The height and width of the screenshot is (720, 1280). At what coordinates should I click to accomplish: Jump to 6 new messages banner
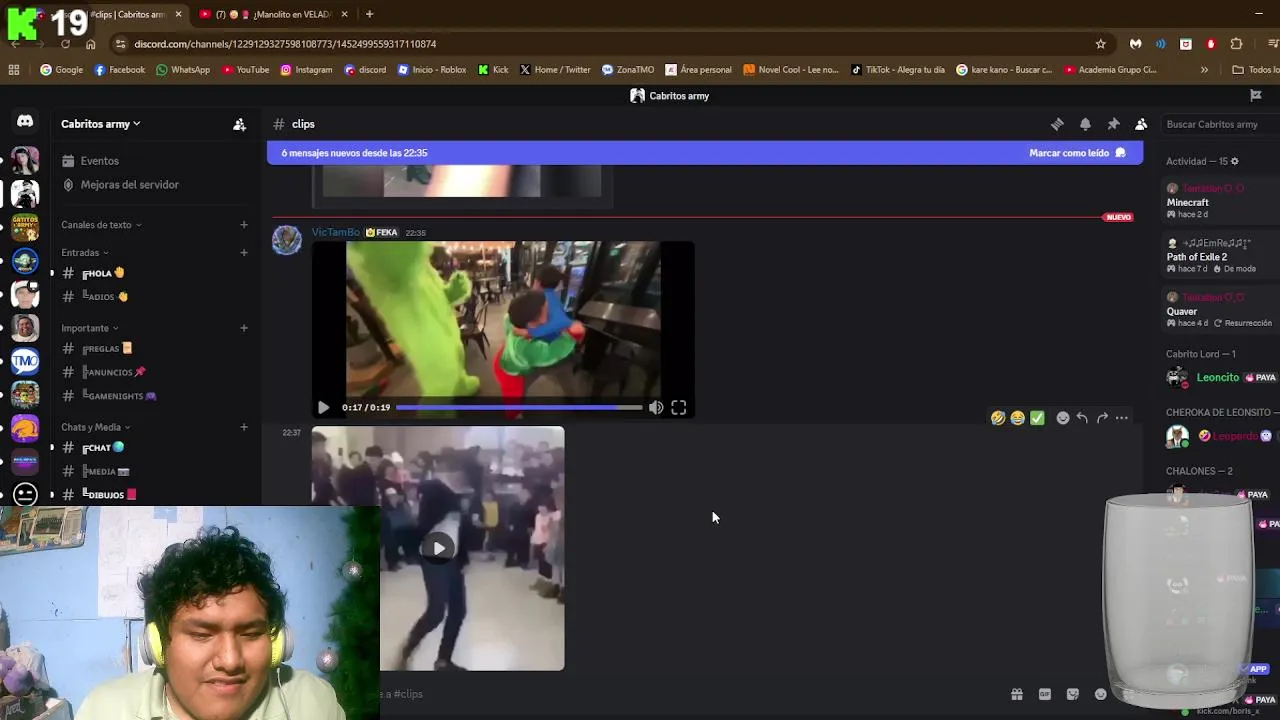[x=354, y=153]
